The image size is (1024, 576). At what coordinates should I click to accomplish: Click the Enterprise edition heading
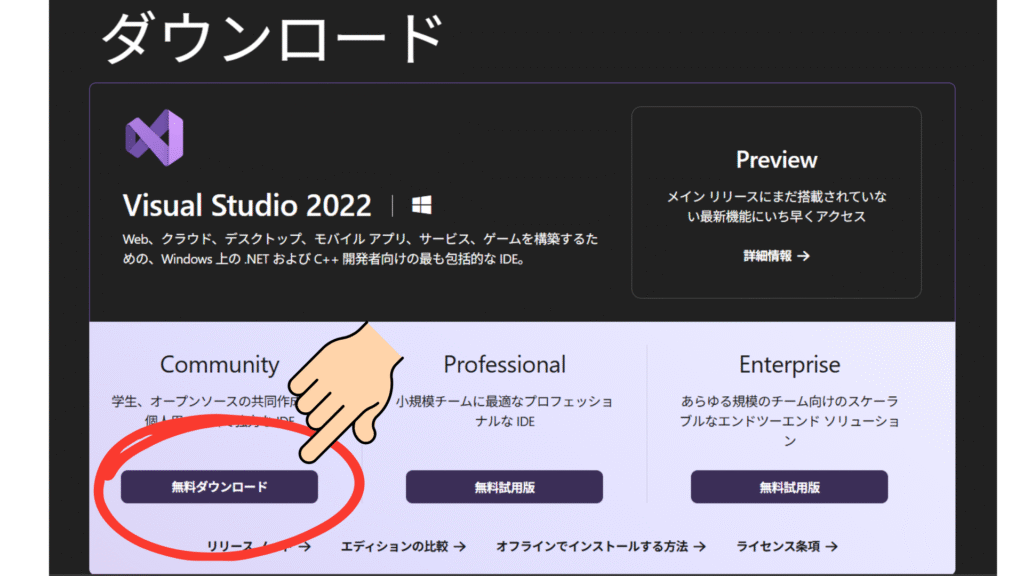coord(790,364)
